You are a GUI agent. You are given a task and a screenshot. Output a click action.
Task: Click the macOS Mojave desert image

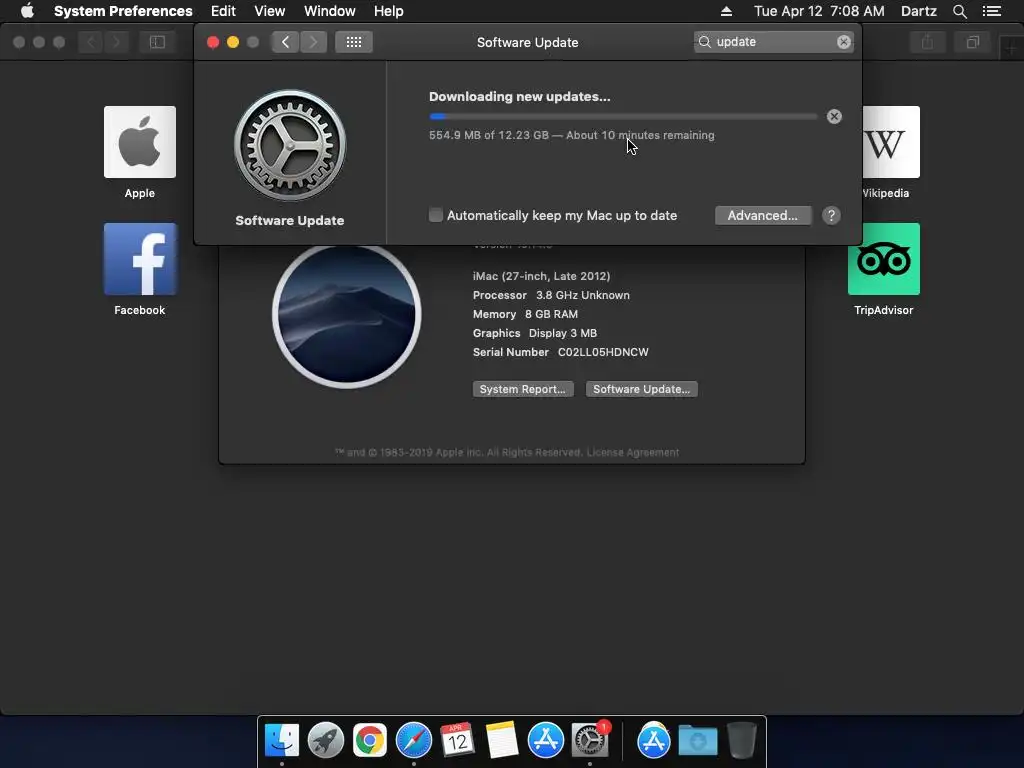tap(347, 315)
